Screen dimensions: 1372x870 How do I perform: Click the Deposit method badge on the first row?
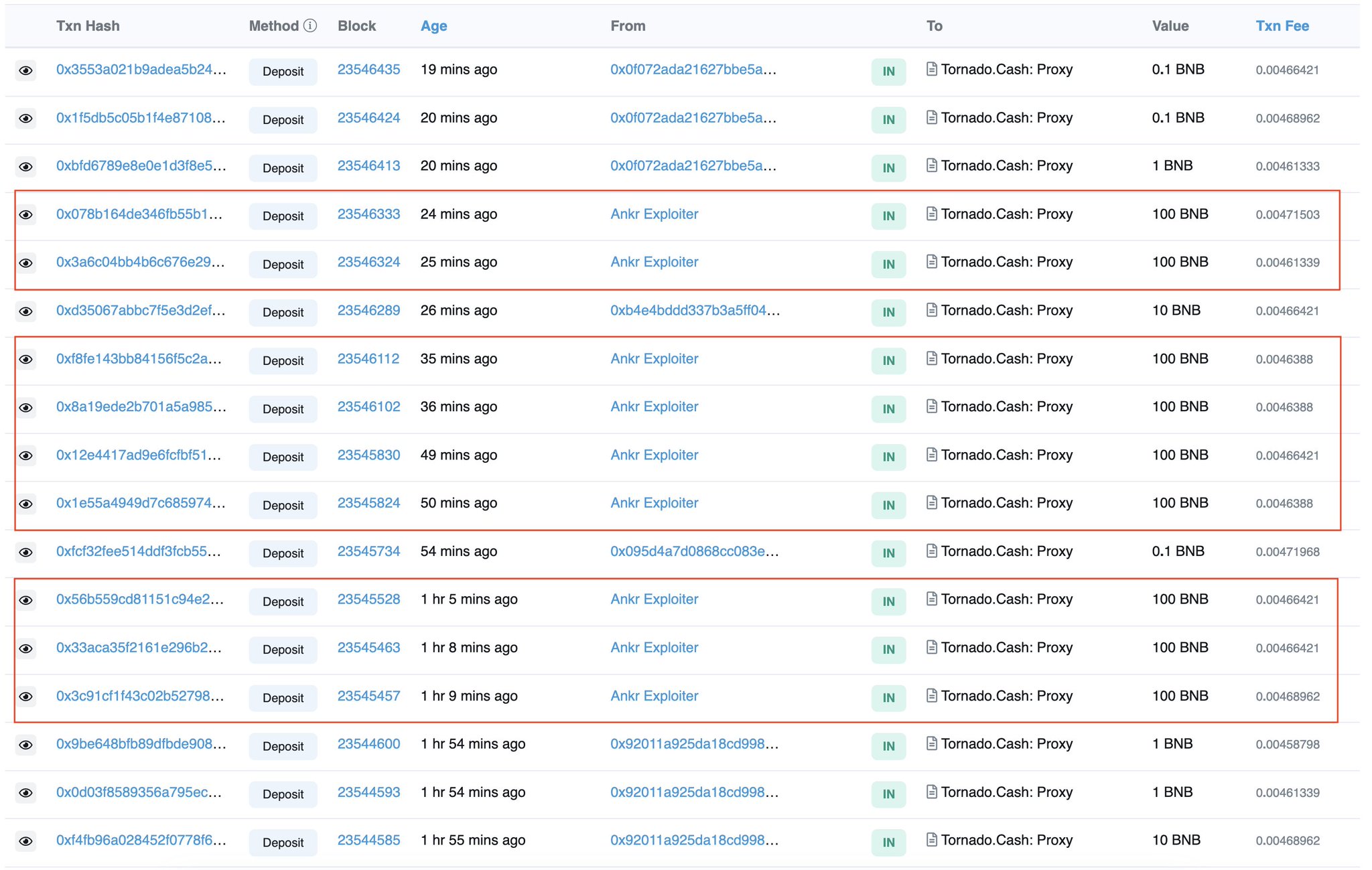283,72
